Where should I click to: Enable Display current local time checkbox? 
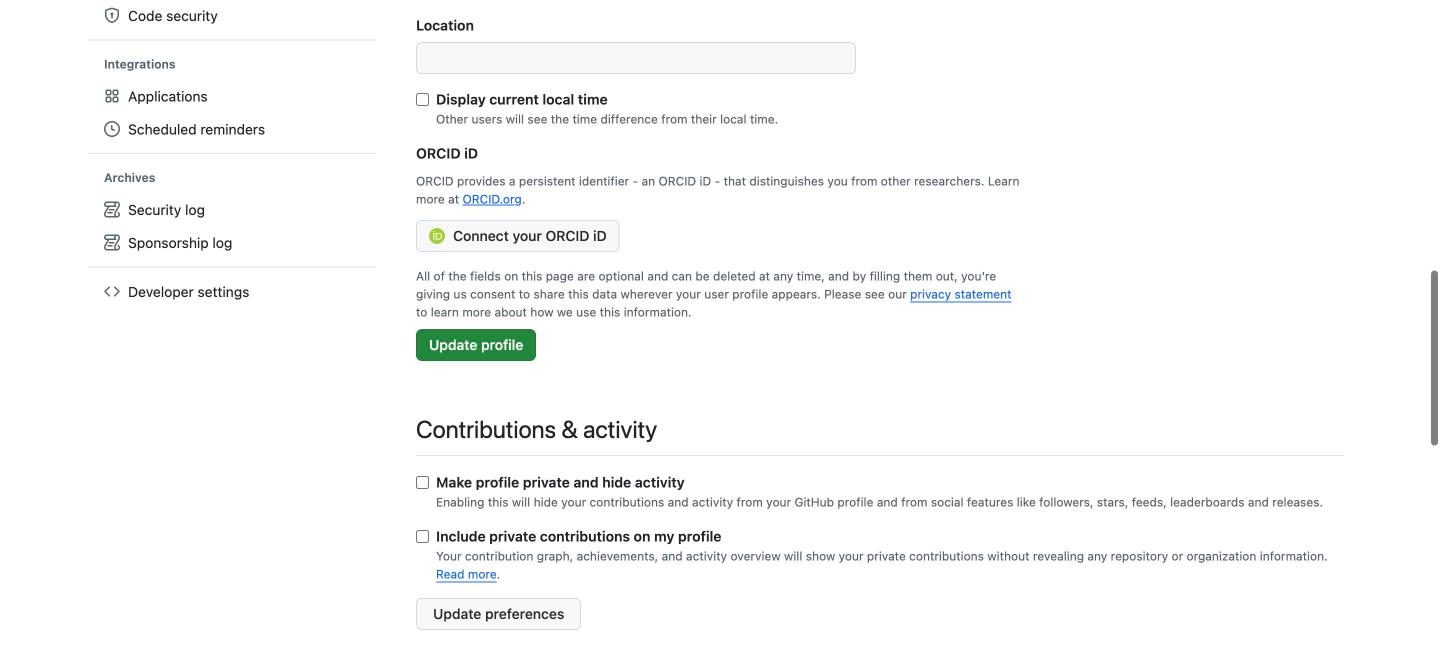pos(422,100)
